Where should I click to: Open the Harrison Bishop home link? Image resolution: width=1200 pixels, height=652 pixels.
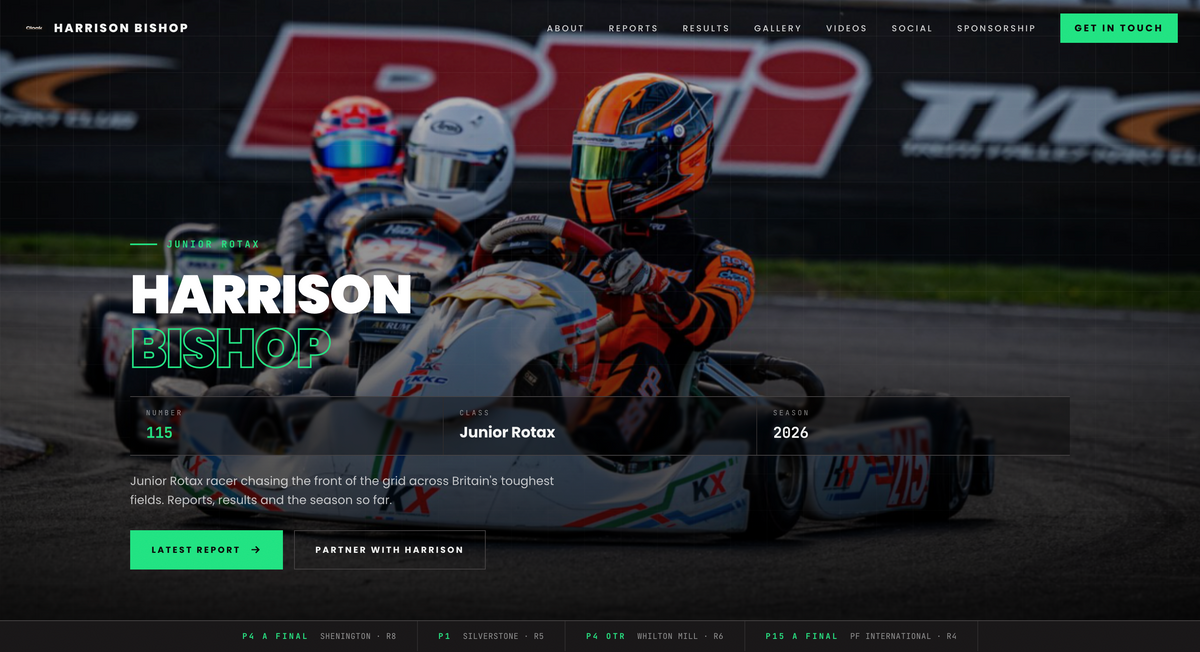click(107, 28)
